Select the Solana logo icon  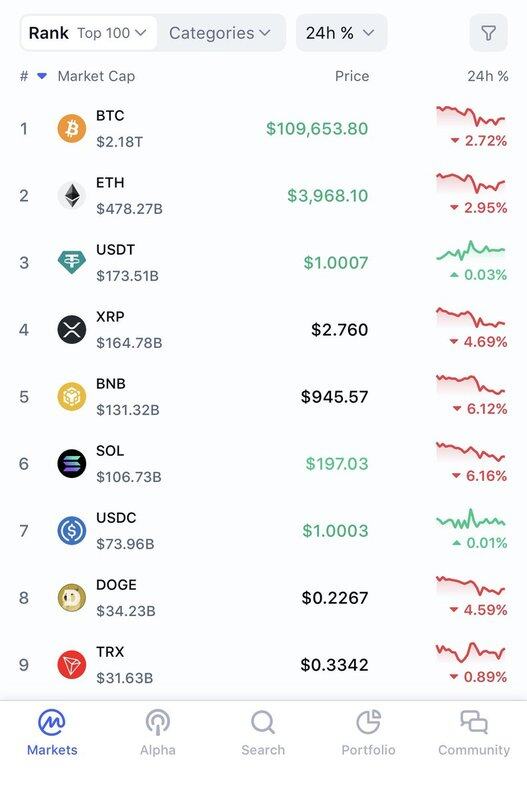(71, 464)
